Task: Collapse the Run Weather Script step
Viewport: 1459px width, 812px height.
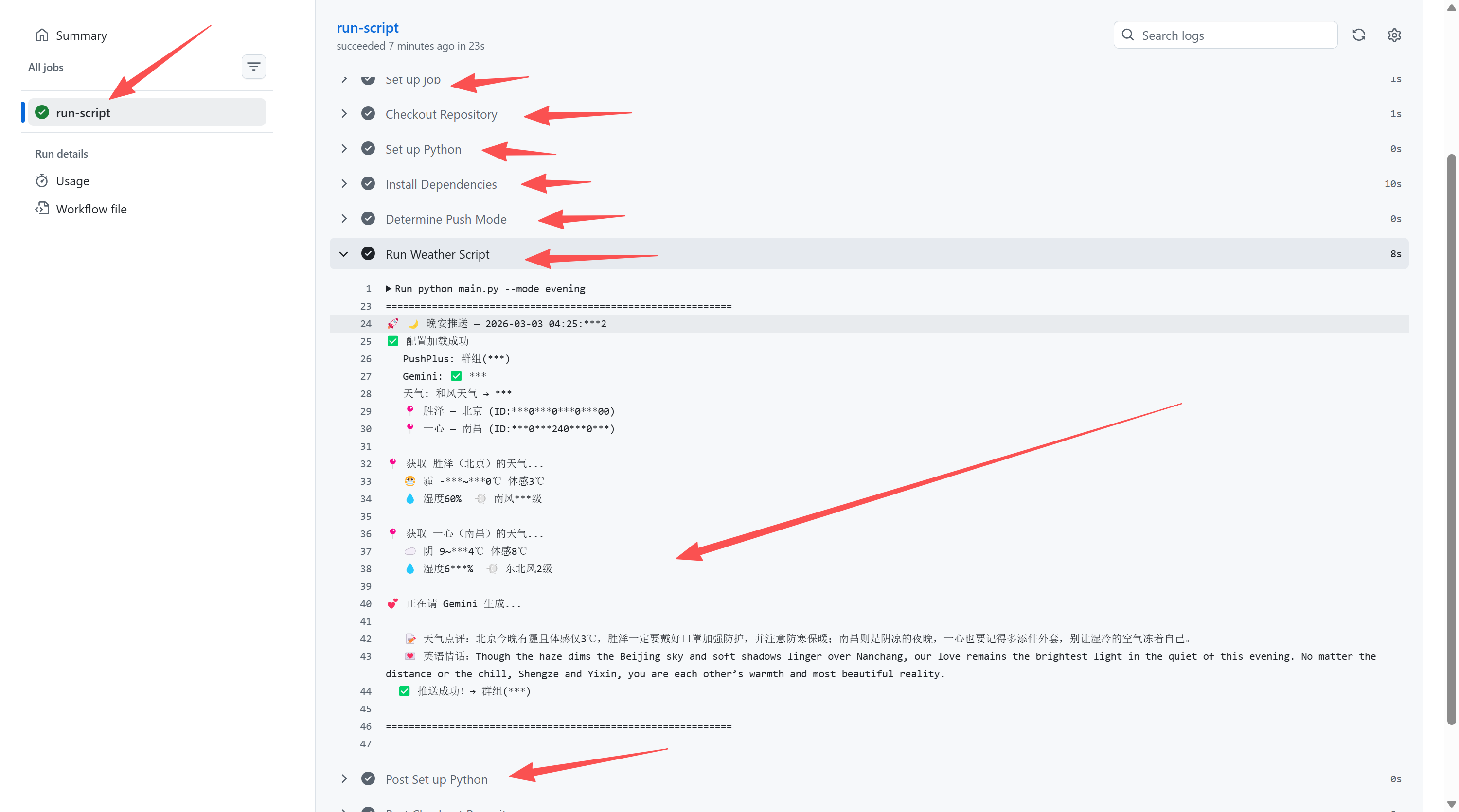Action: [344, 254]
